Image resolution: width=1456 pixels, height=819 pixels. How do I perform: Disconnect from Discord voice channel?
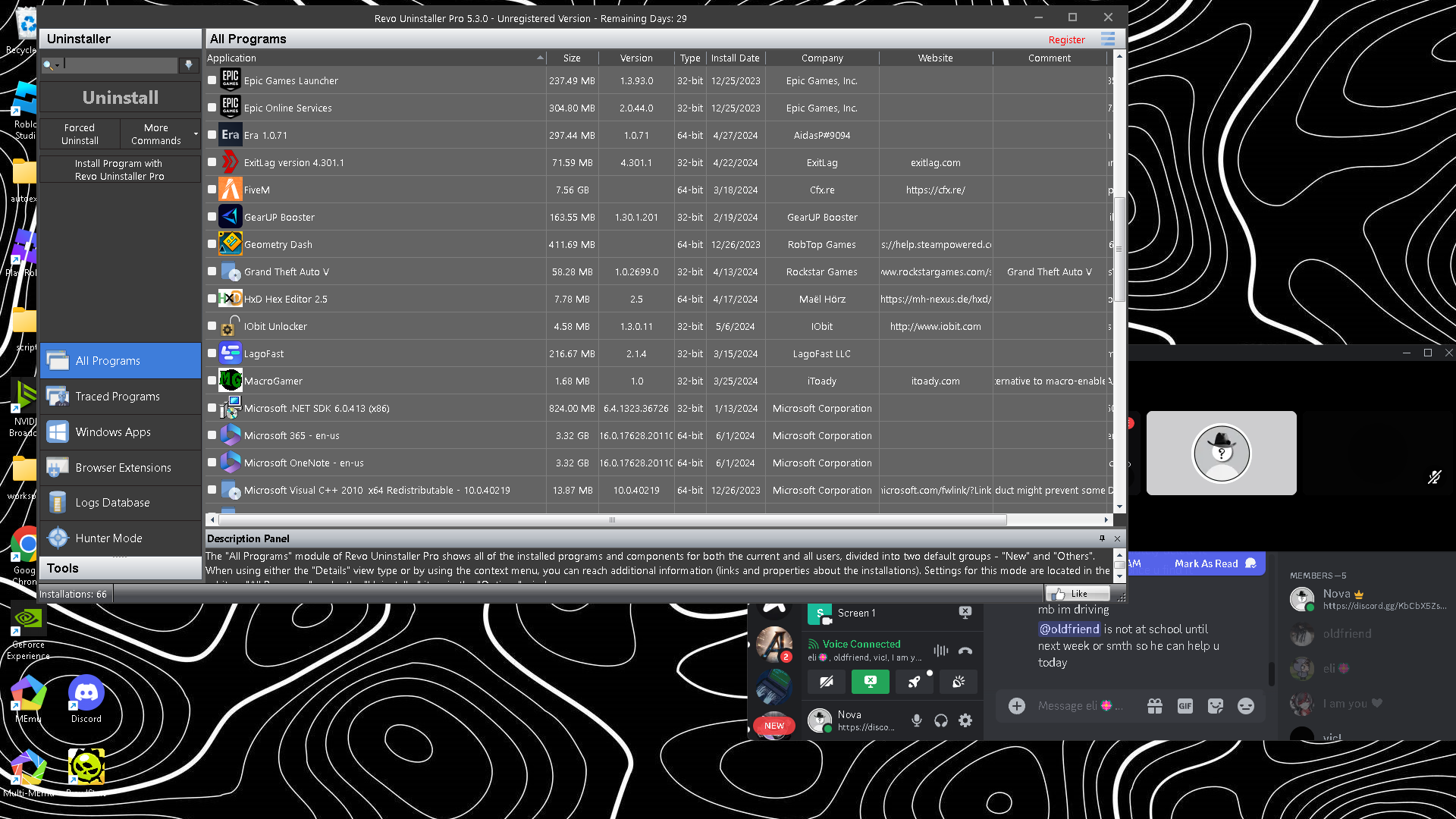pos(965,651)
